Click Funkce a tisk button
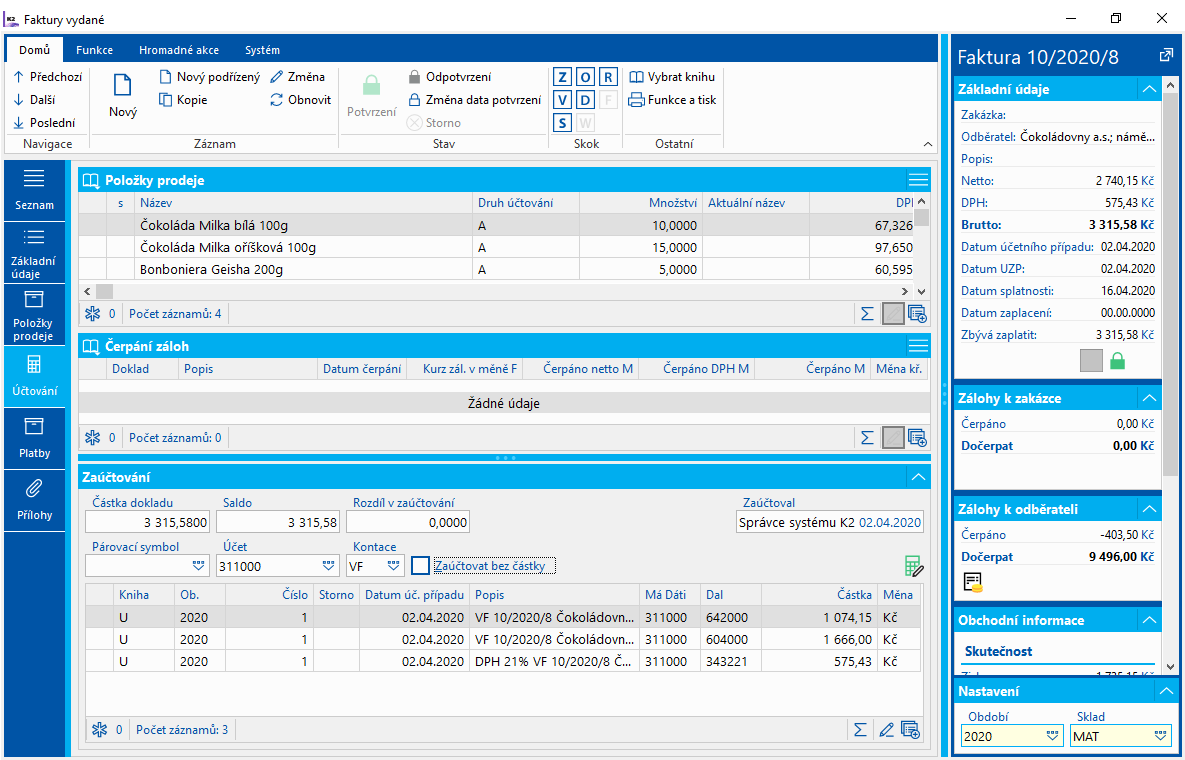 coord(673,100)
